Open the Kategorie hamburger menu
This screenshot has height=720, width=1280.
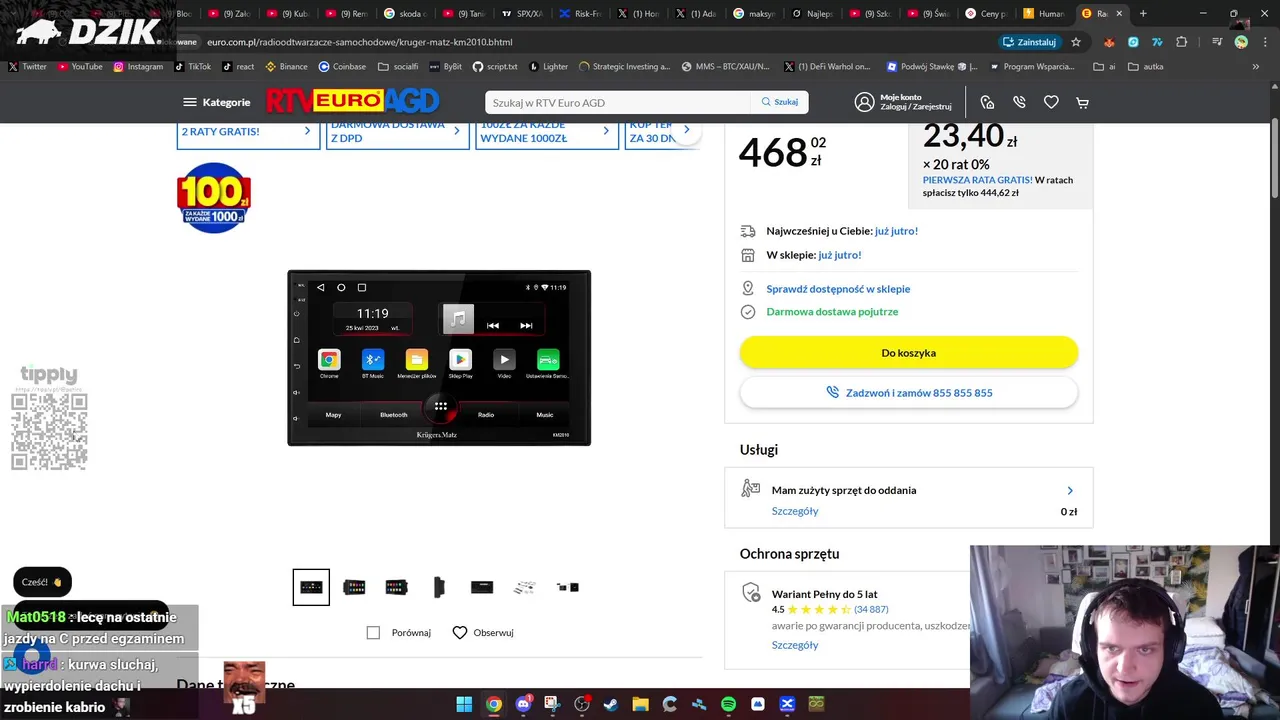(x=216, y=102)
